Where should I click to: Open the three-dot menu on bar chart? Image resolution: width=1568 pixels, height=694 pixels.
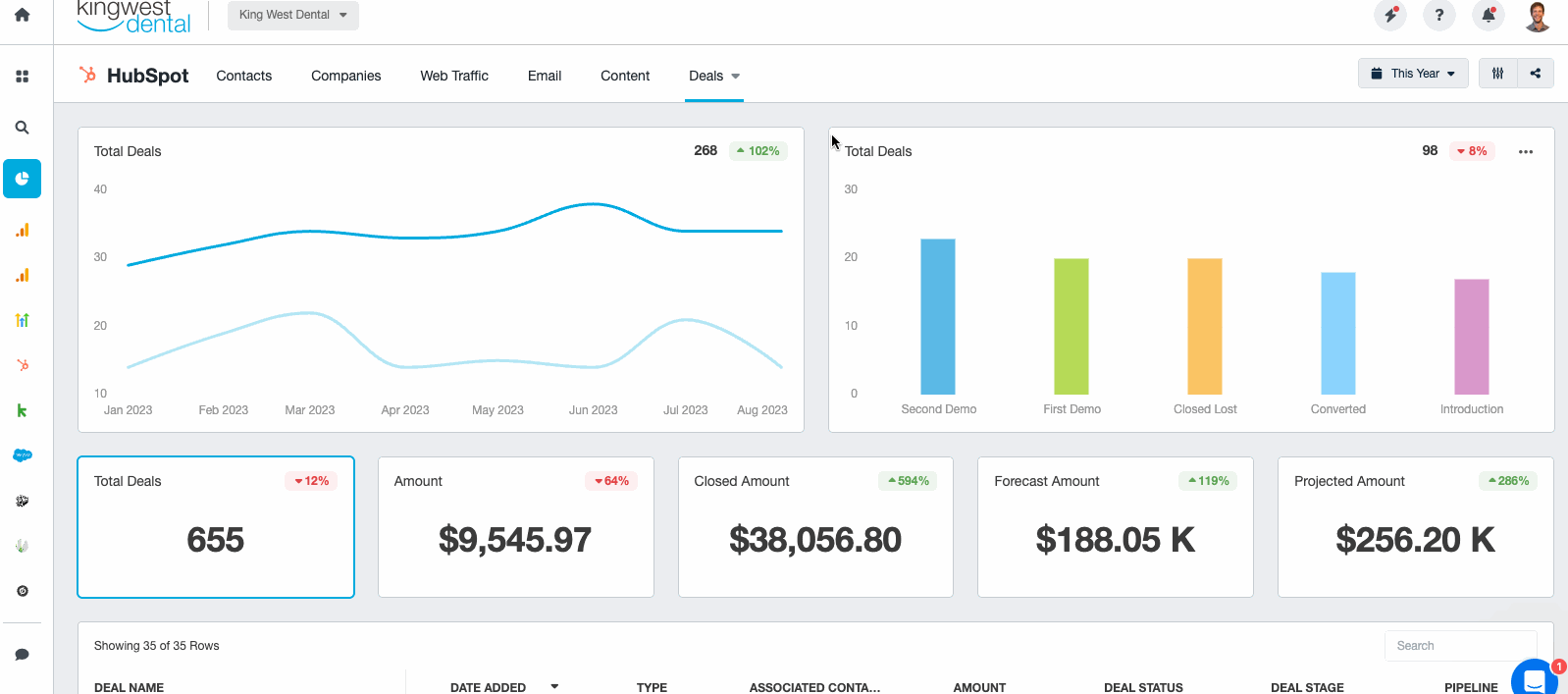(1525, 152)
